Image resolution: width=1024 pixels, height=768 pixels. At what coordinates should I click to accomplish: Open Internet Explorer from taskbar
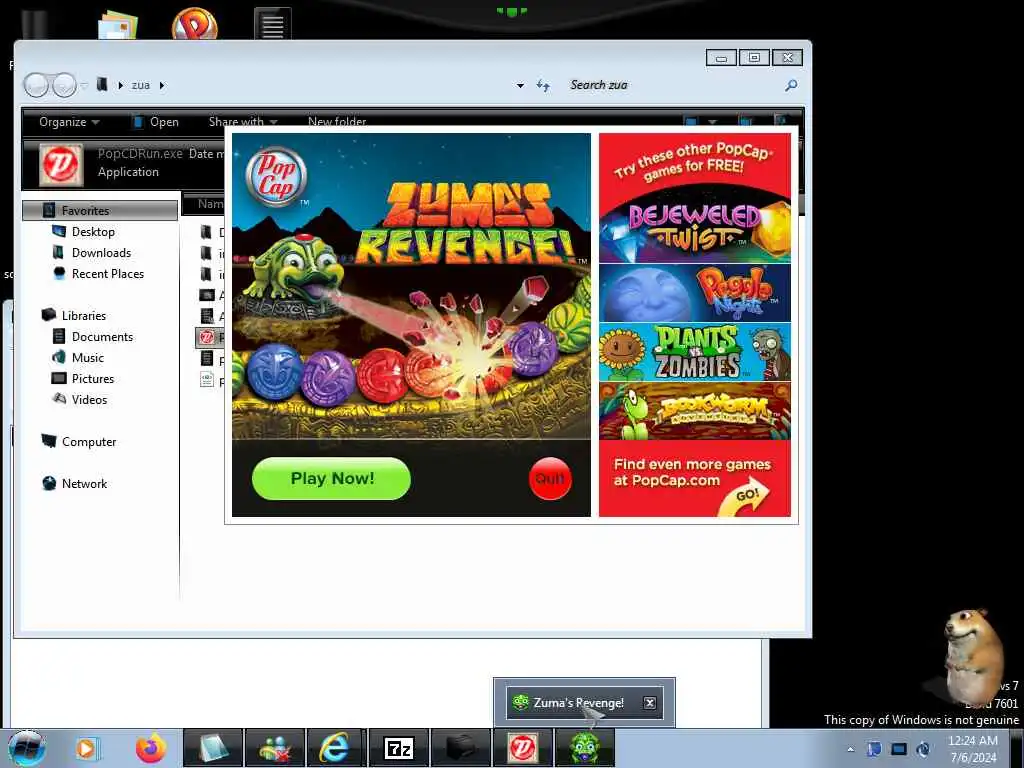click(334, 748)
